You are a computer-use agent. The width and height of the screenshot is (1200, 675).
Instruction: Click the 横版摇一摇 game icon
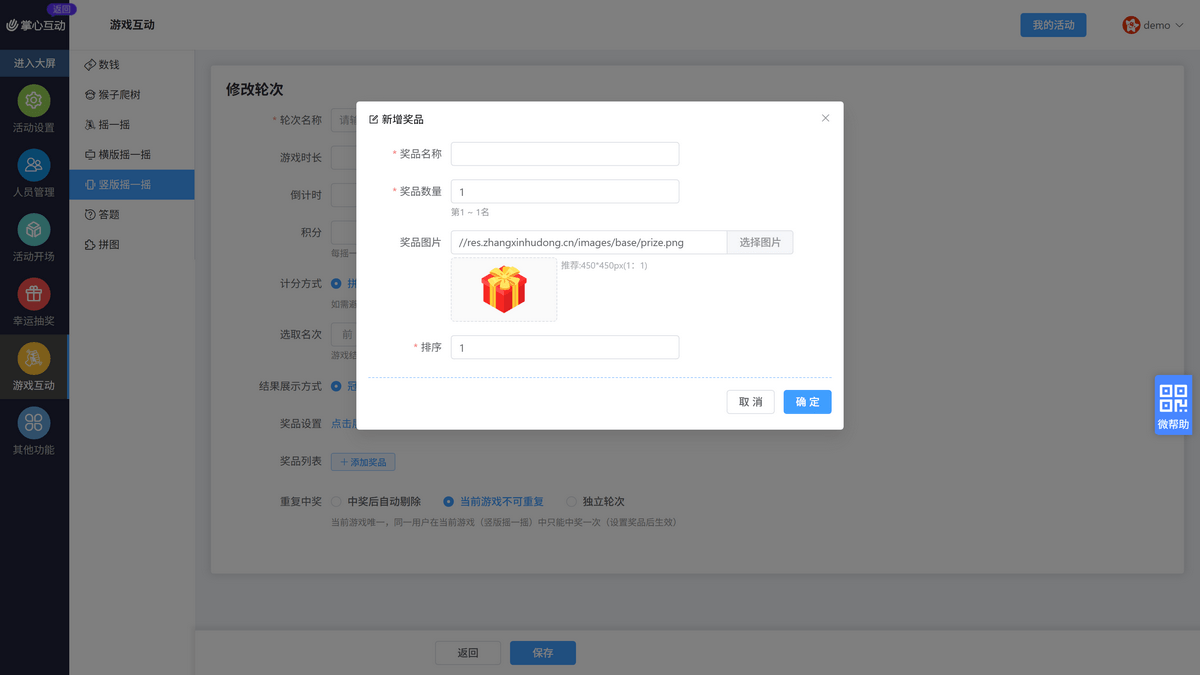tap(90, 155)
